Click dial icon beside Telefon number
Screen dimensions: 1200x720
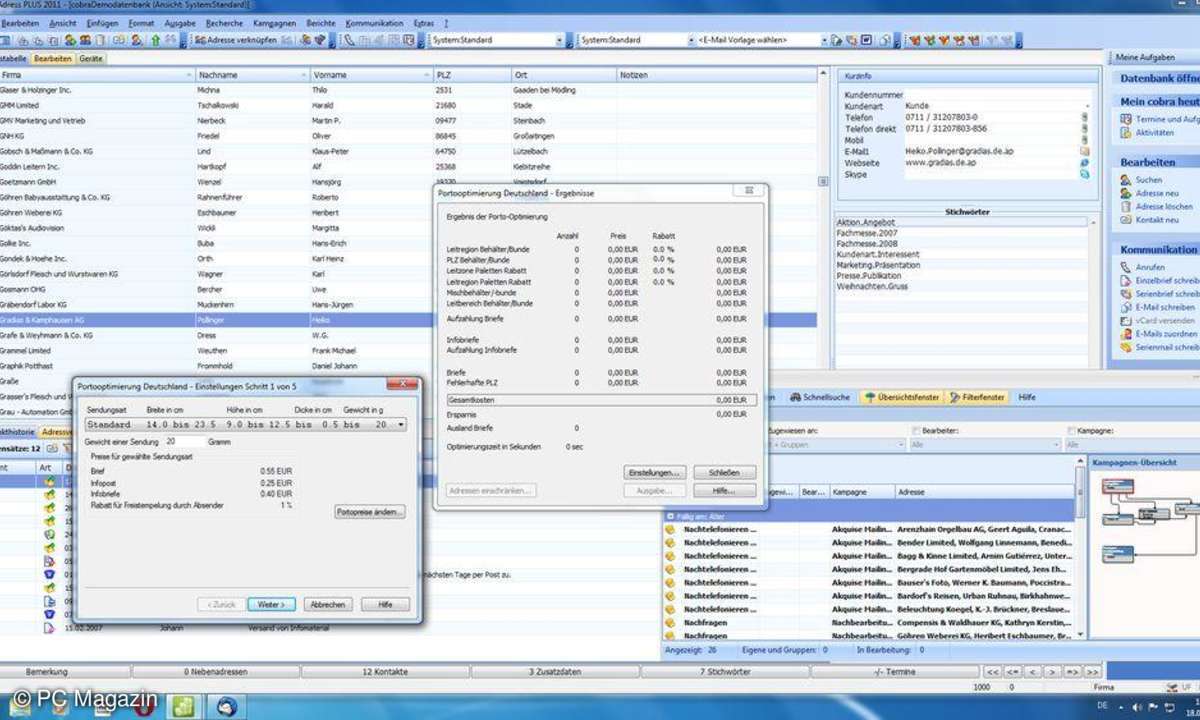(x=1084, y=117)
